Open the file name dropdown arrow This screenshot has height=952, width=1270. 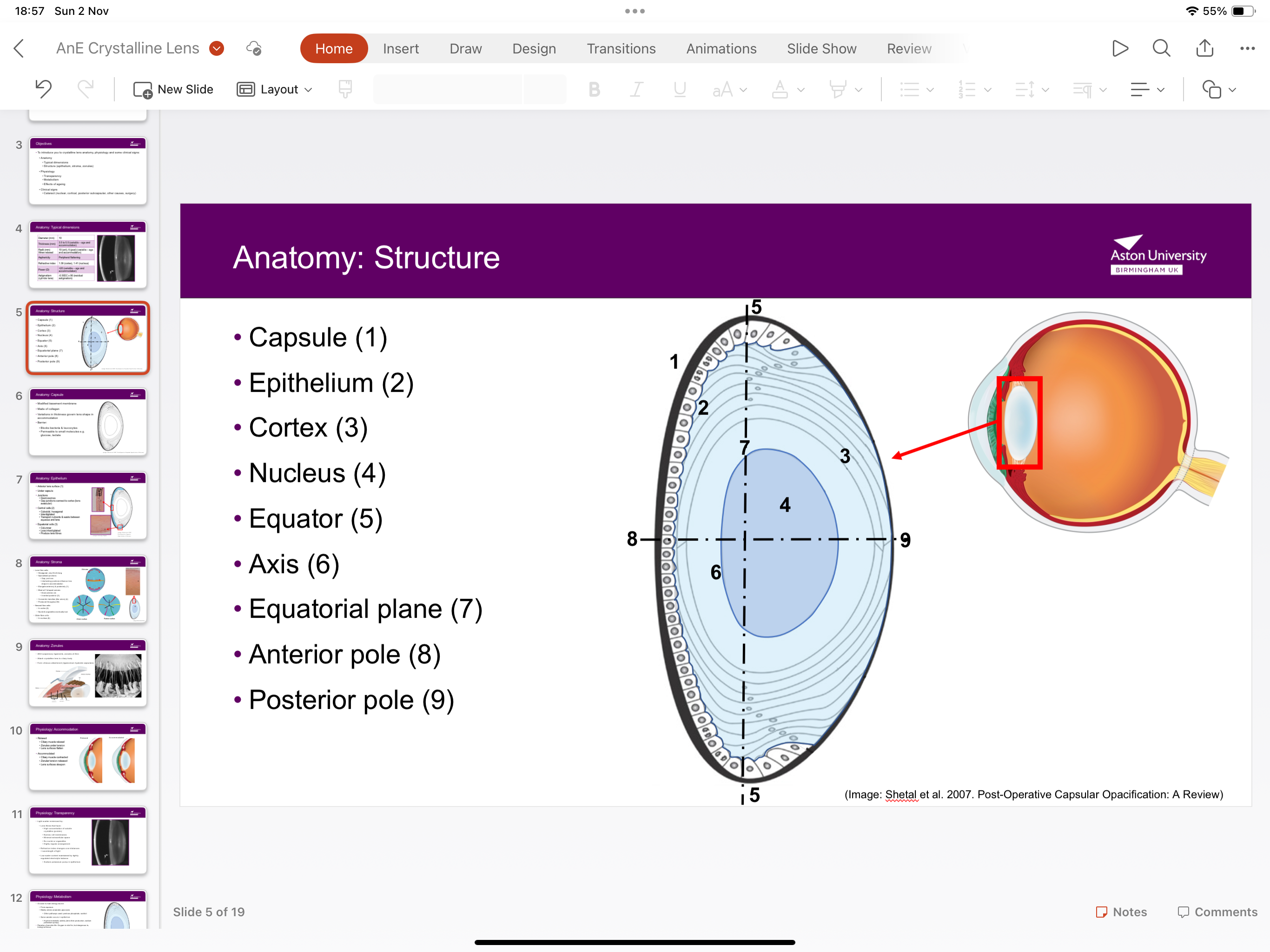(217, 48)
